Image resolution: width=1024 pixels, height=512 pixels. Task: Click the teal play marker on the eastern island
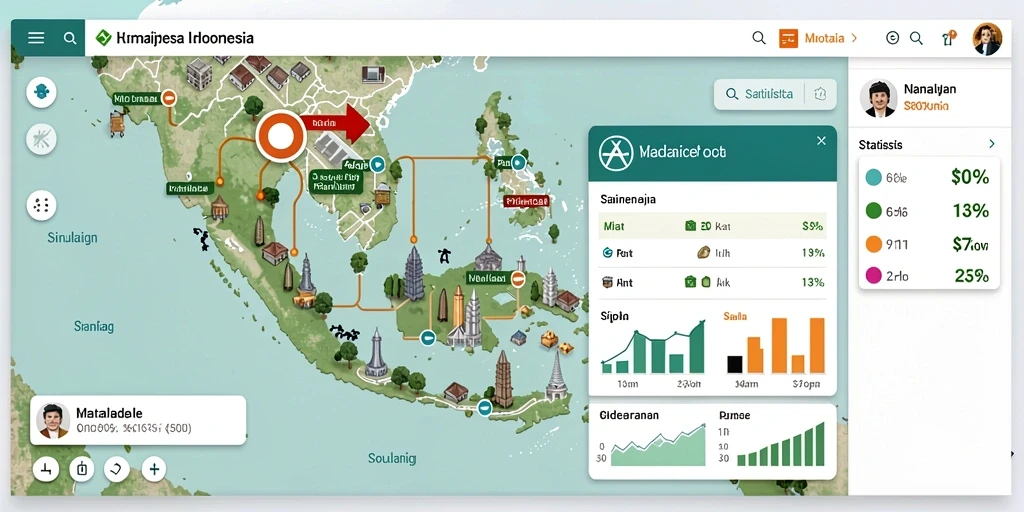tap(519, 162)
